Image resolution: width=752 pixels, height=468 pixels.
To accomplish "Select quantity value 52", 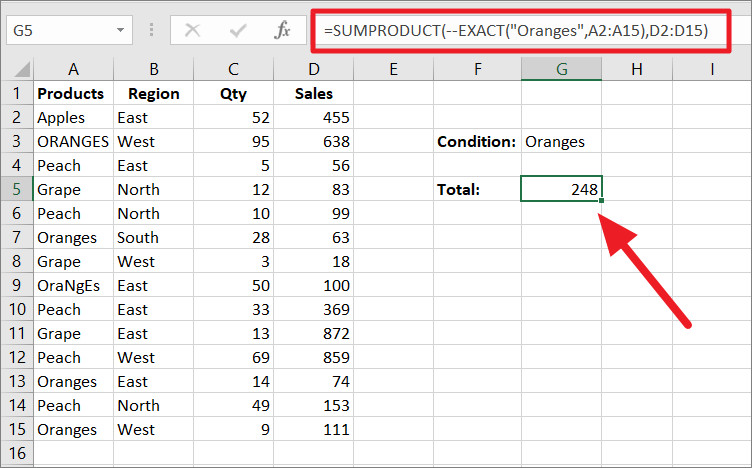I will click(234, 117).
